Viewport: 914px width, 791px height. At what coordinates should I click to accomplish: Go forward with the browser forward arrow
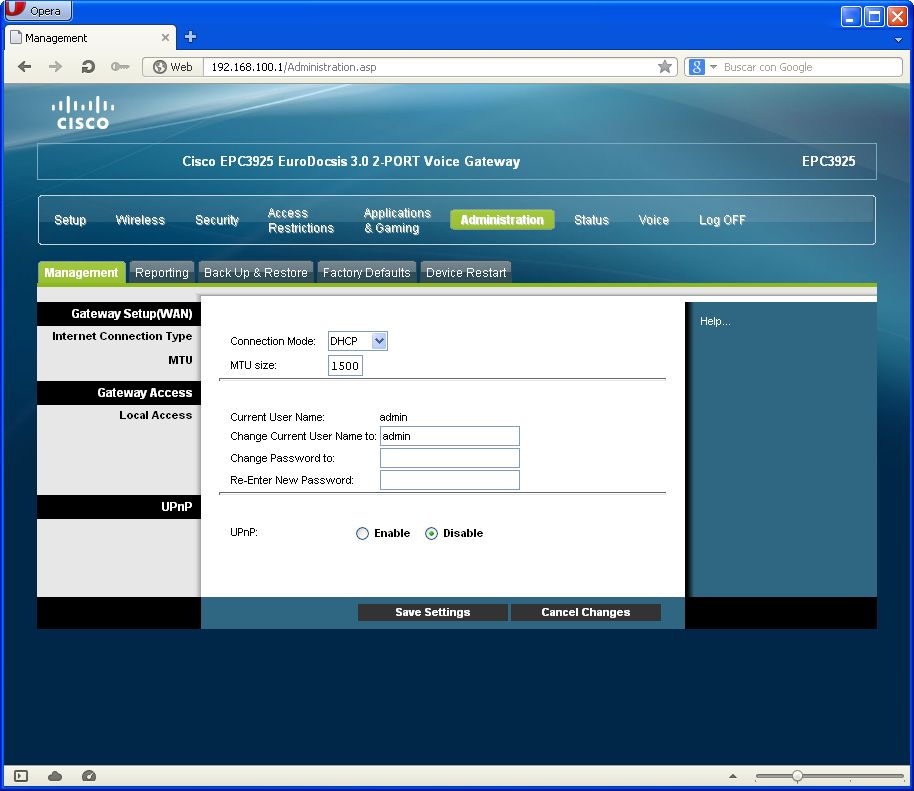(55, 66)
